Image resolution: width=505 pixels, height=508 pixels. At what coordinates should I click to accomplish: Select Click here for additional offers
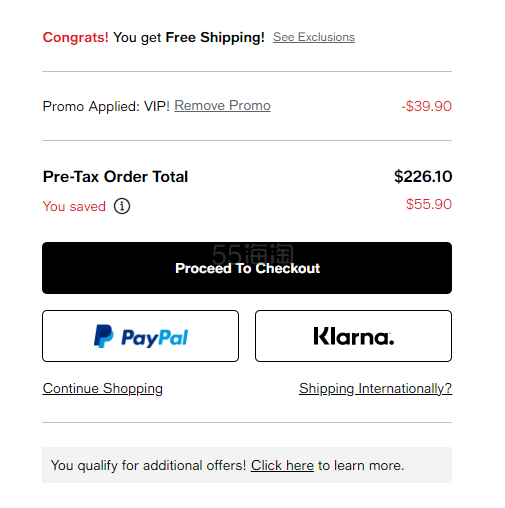pyautogui.click(x=282, y=465)
